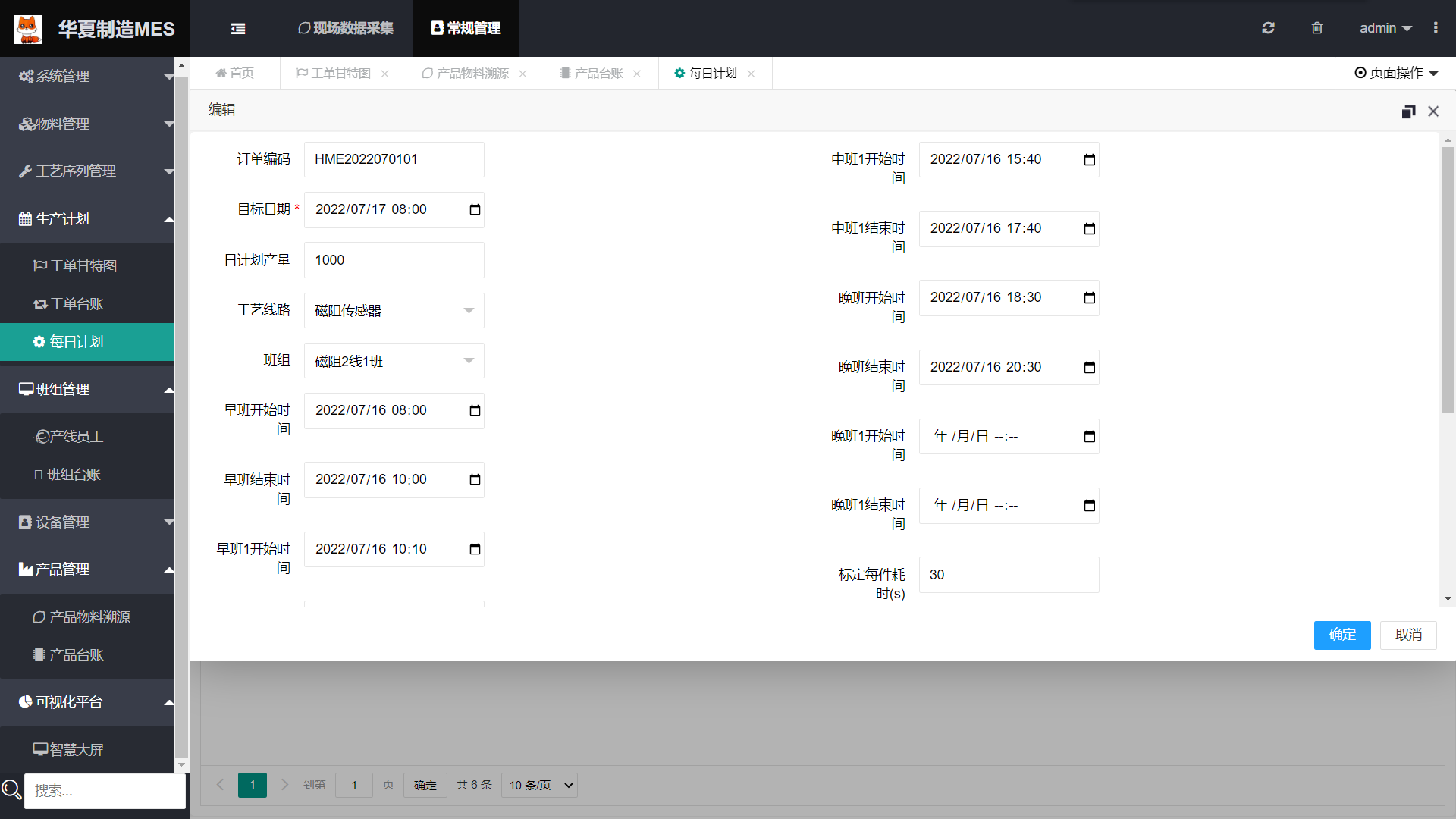
Task: Click the pagination page-number jump input
Action: pyautogui.click(x=353, y=785)
